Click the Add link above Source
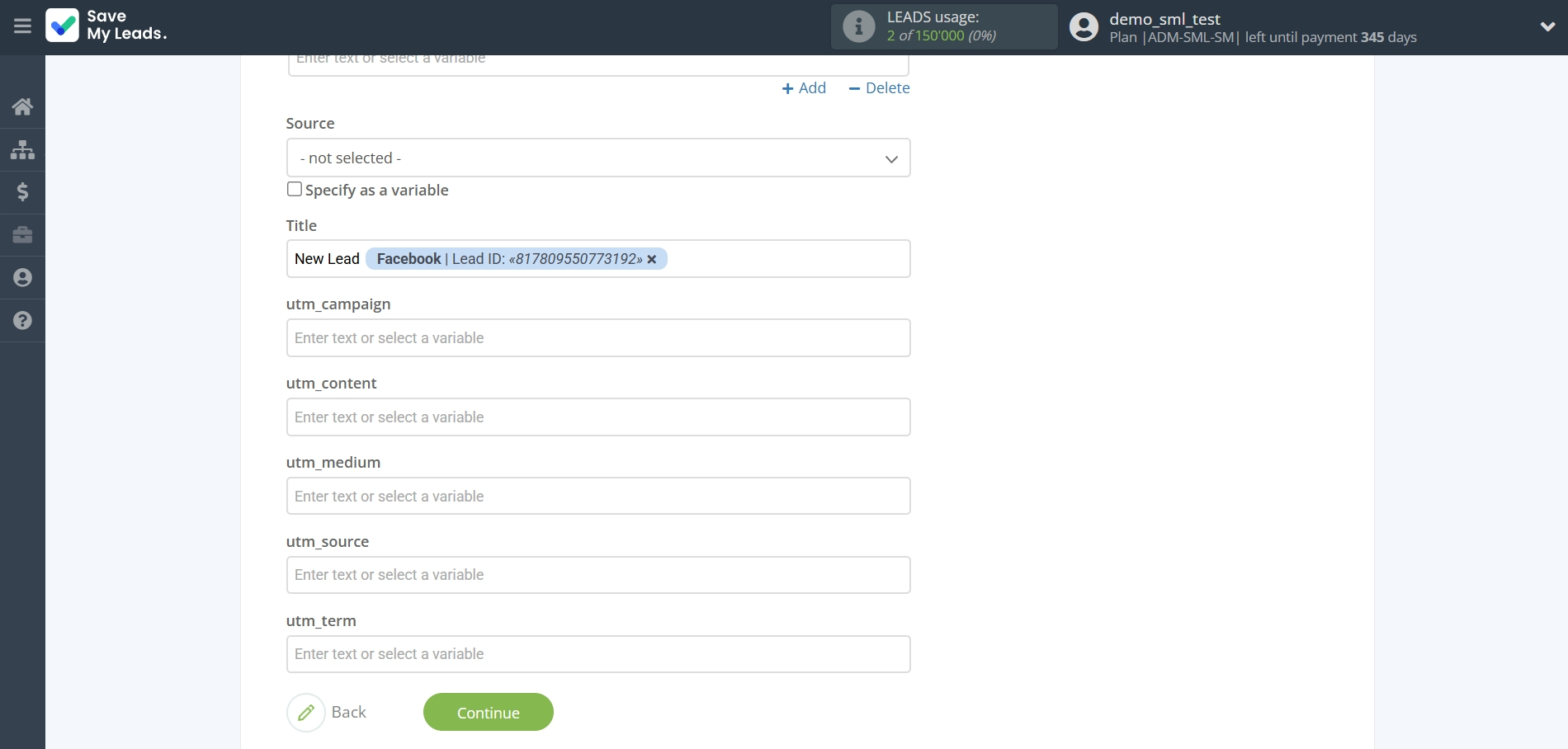This screenshot has height=749, width=1568. (803, 88)
